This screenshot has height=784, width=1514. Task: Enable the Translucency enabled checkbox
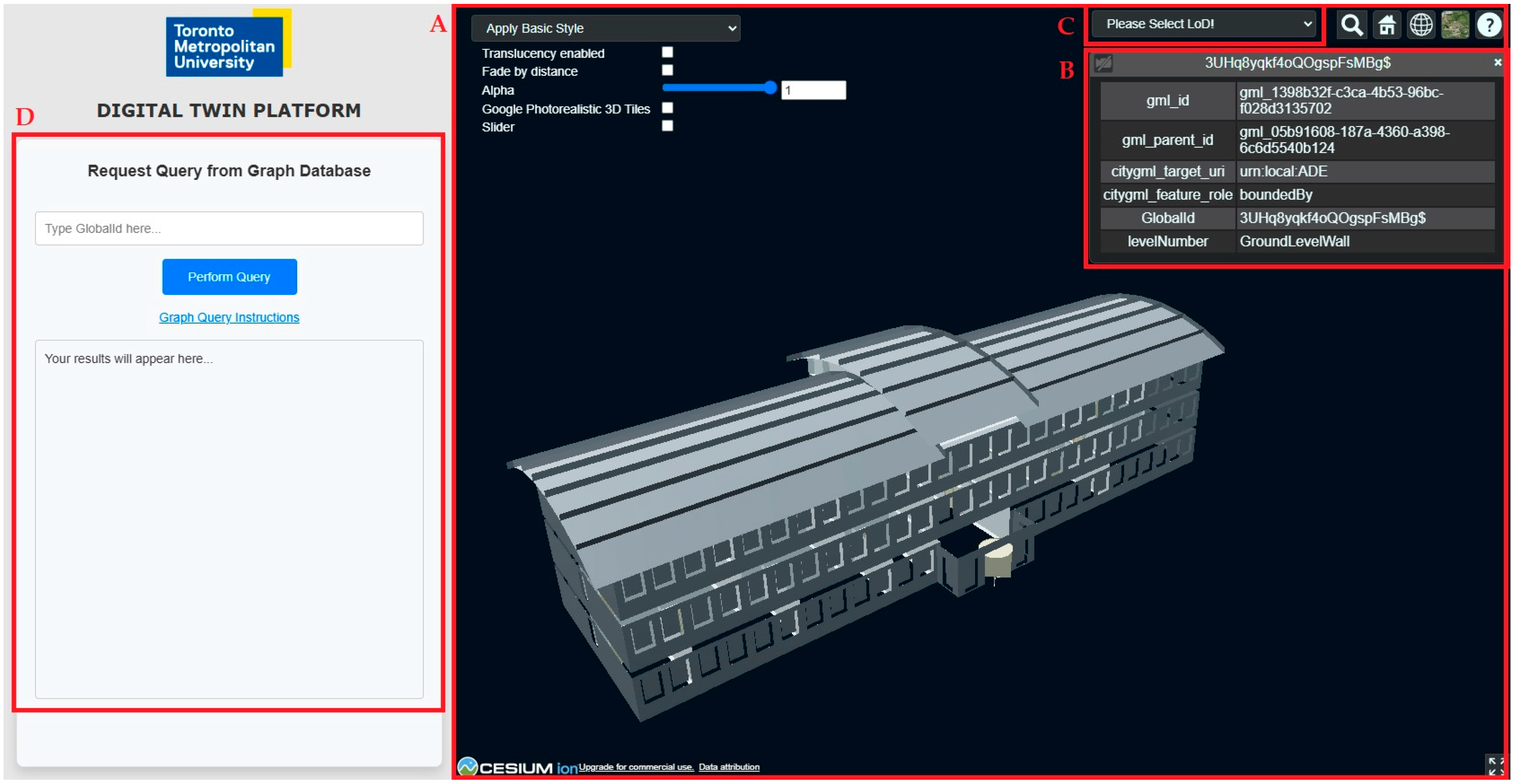668,52
